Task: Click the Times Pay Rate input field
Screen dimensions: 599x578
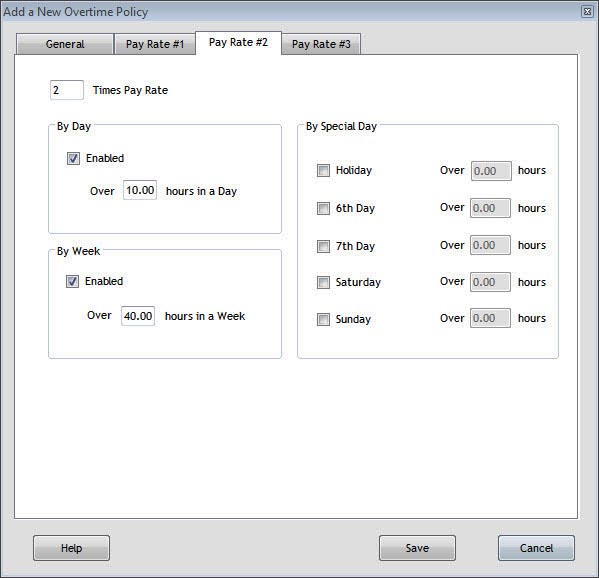Action: pyautogui.click(x=67, y=90)
